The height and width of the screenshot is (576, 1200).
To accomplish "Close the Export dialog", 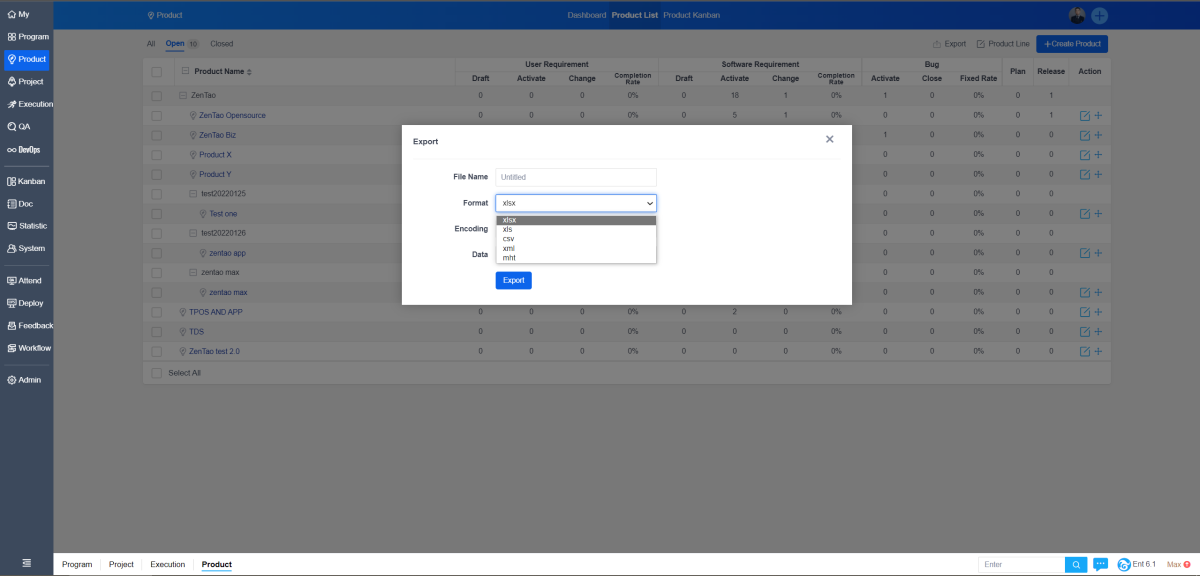I will click(x=829, y=140).
